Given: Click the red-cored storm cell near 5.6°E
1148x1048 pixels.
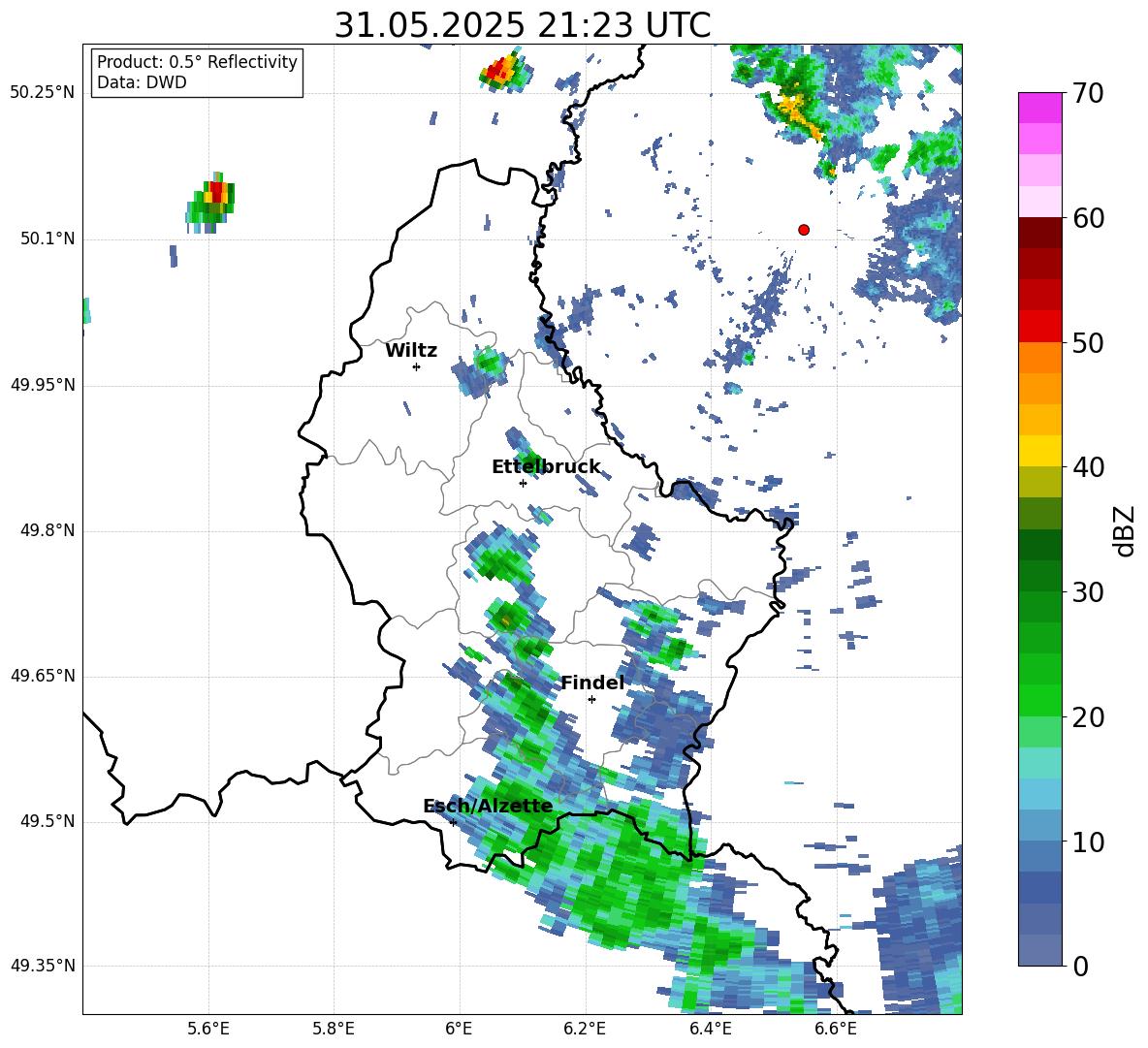Looking at the screenshot, I should point(210,203).
